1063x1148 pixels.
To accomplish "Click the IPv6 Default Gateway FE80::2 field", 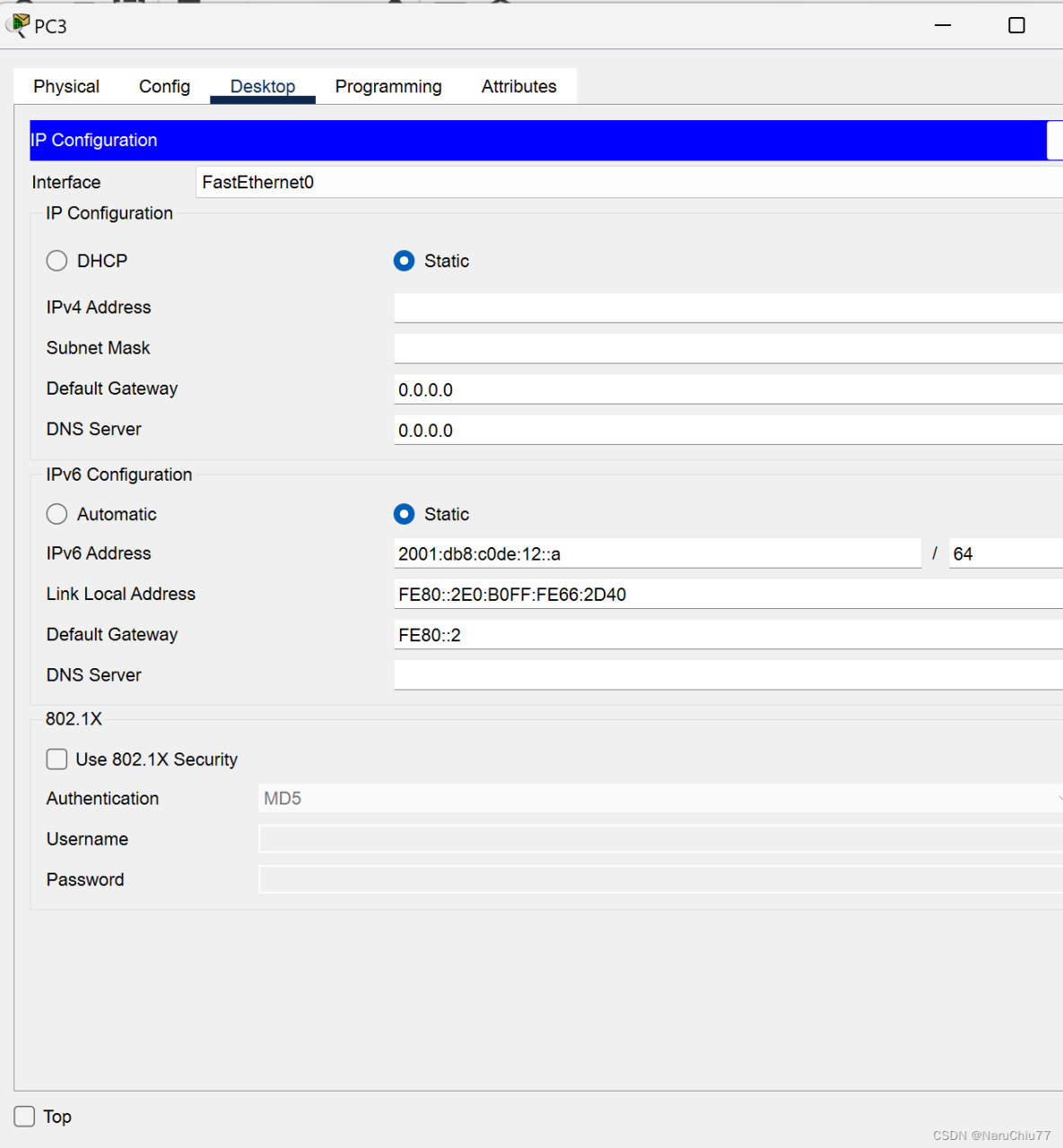I will [x=727, y=635].
